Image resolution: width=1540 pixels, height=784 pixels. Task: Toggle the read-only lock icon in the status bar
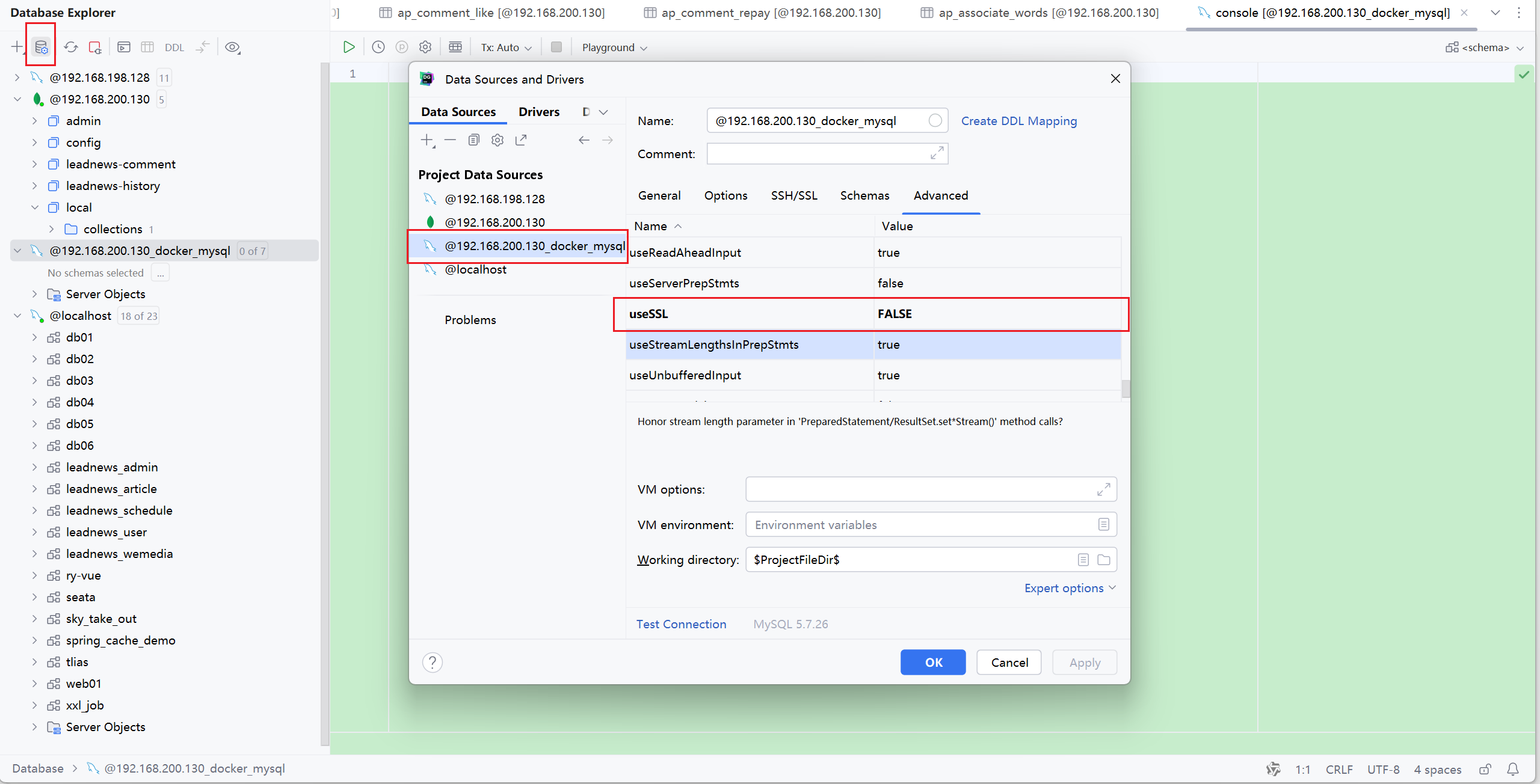point(1485,769)
